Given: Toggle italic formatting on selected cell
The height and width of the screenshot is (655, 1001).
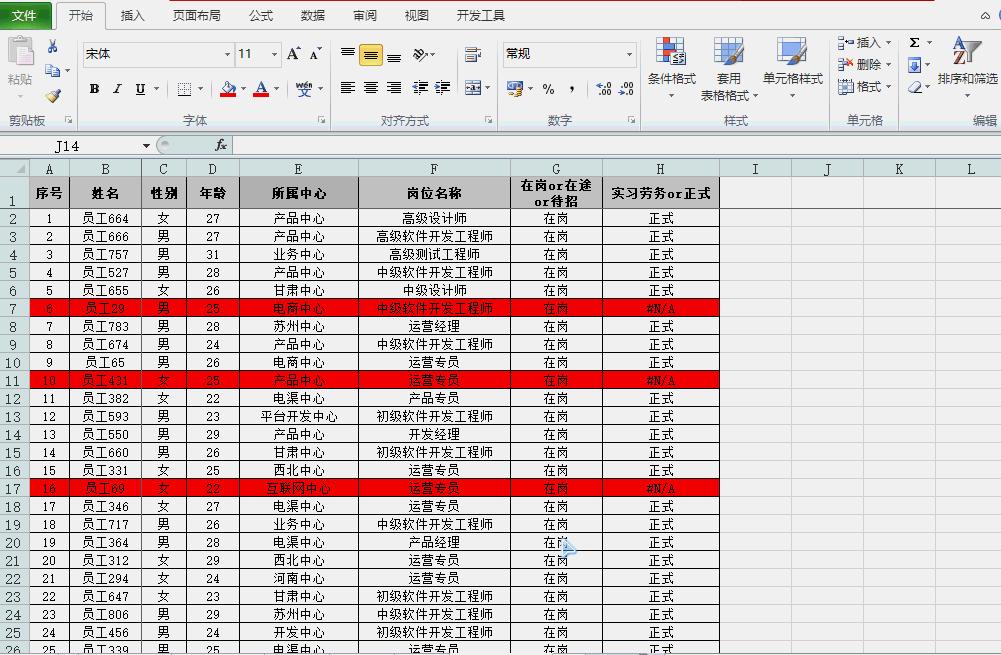Looking at the screenshot, I should (x=116, y=89).
